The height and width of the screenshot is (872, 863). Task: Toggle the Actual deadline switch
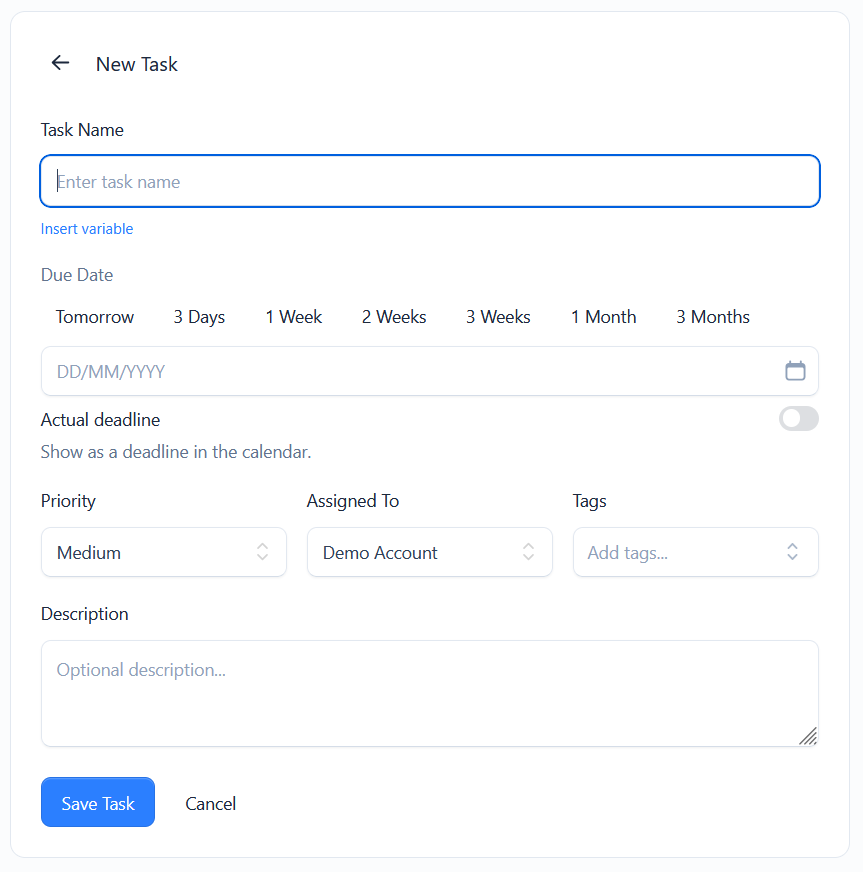pyautogui.click(x=798, y=419)
